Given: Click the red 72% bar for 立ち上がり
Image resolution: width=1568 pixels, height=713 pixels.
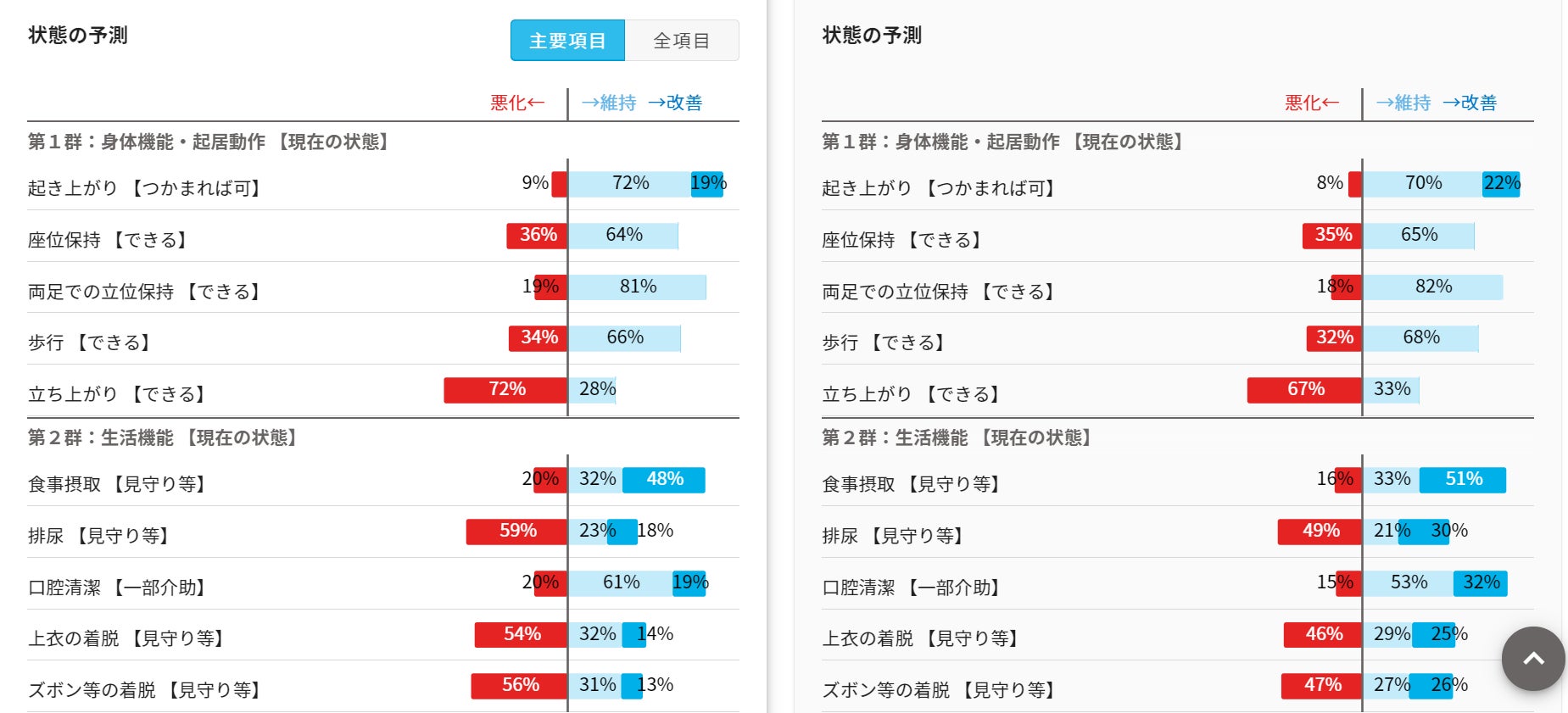Looking at the screenshot, I should click(505, 390).
